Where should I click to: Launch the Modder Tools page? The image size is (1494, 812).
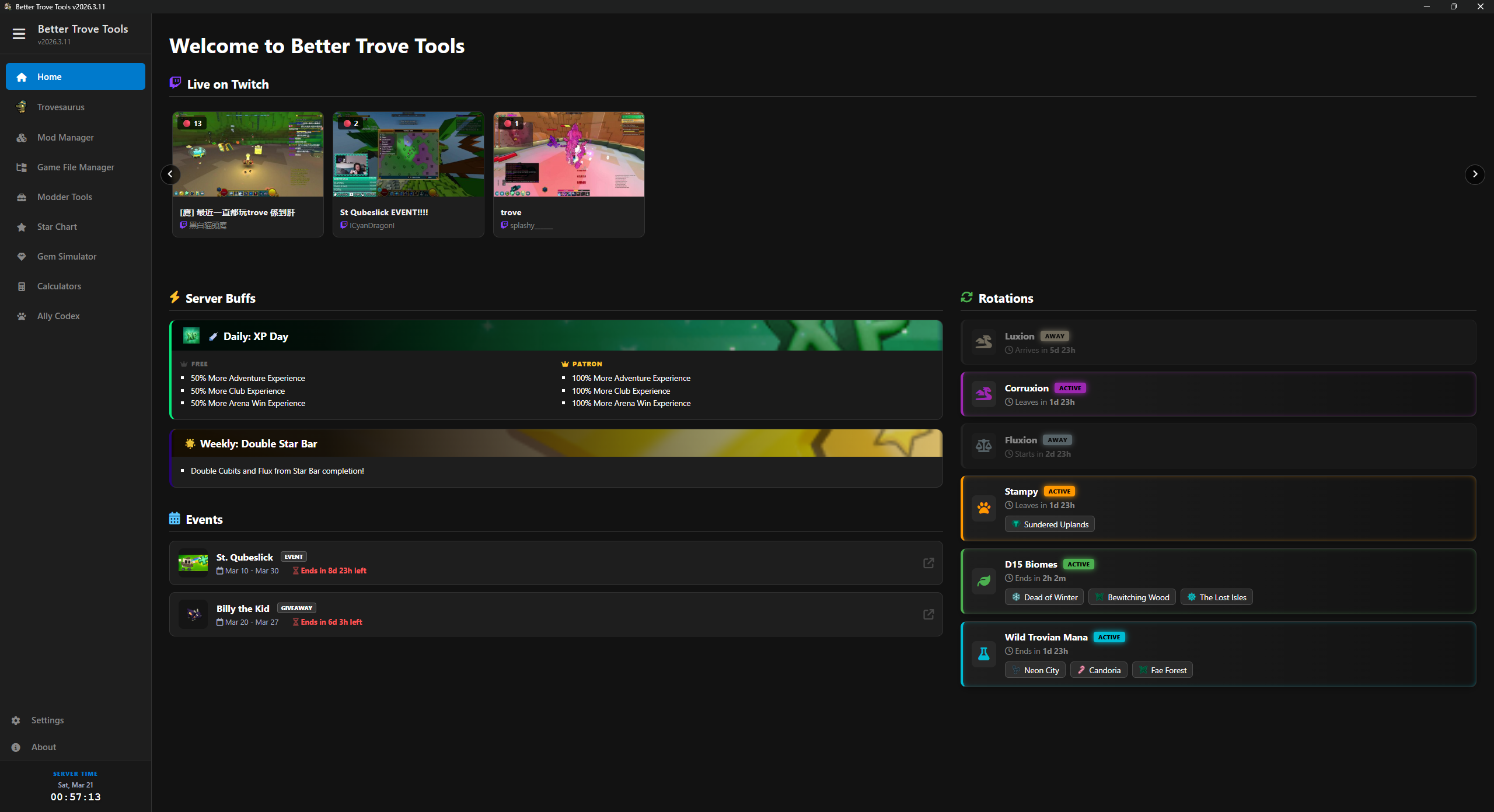click(64, 197)
